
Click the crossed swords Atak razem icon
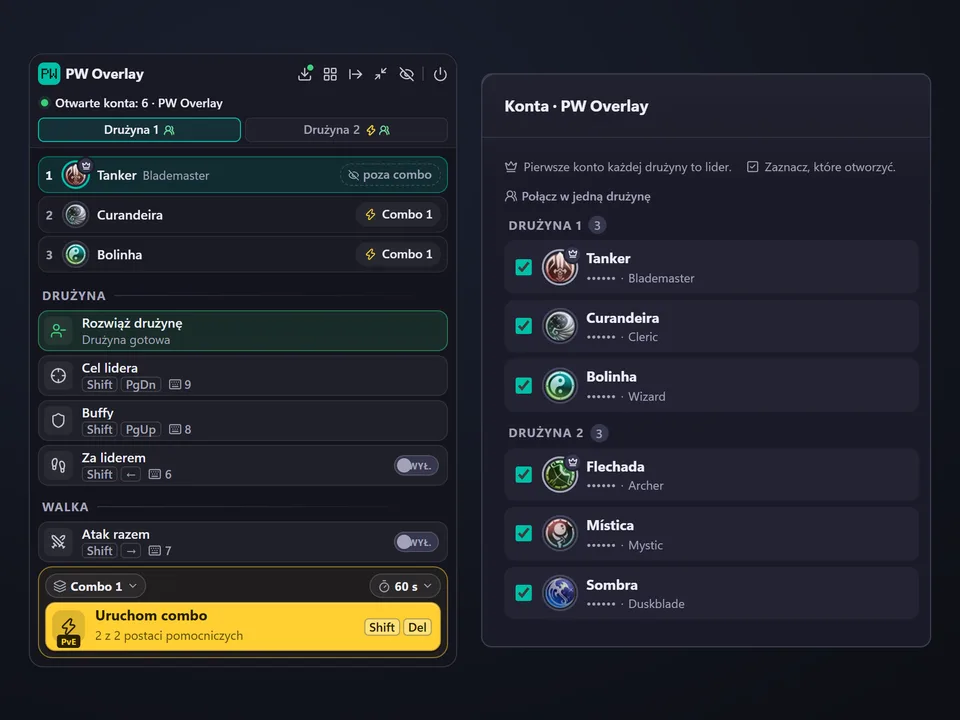pos(58,542)
